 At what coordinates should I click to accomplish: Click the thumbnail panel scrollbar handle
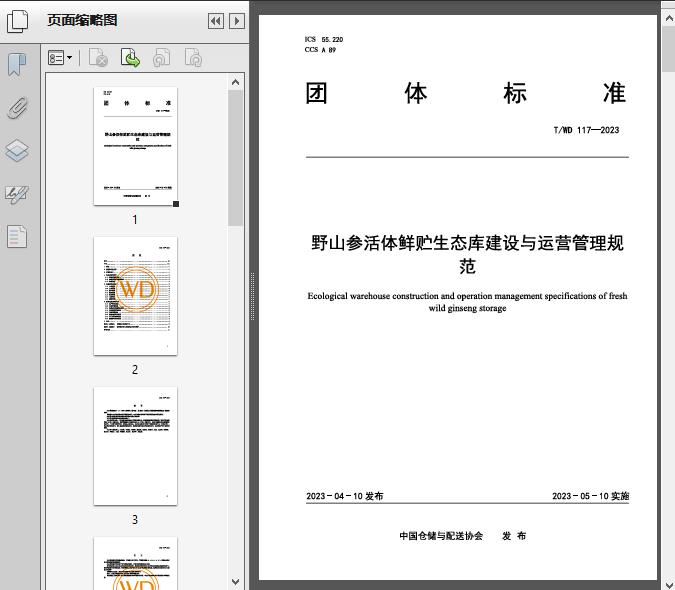(235, 158)
